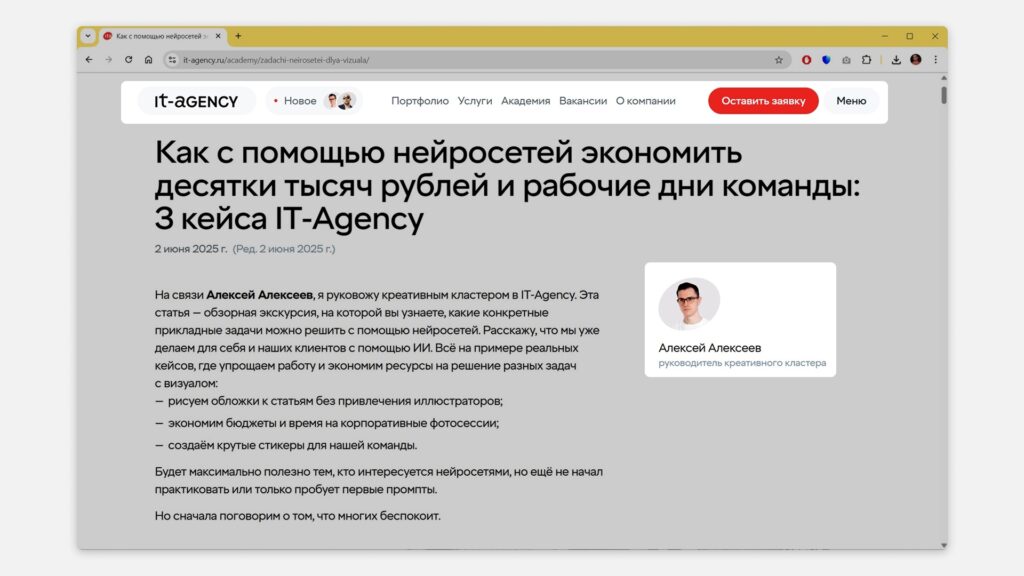Viewport: 1024px width, 576px height.
Task: Click the publication date '2 июня 2025 г.'
Action: point(191,249)
